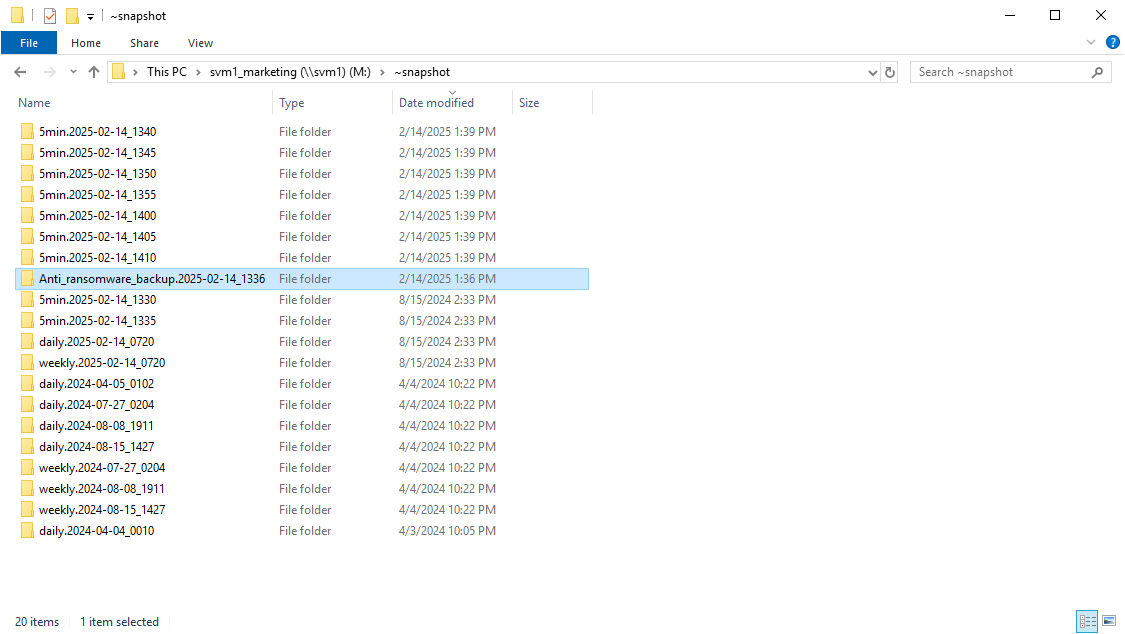
Task: Go forward with the Forward arrow
Action: click(49, 72)
